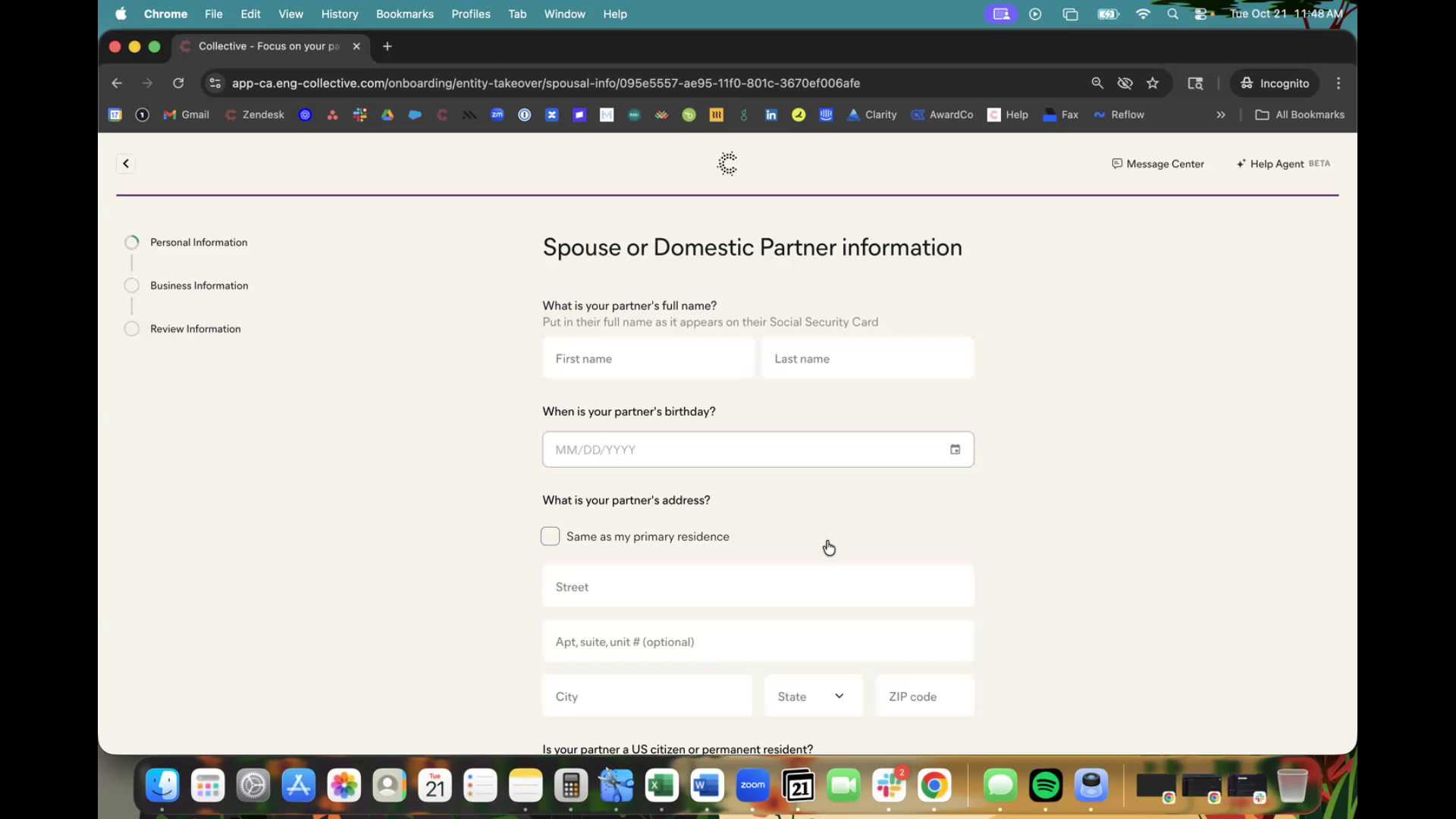Bookmark this page with star icon
This screenshot has height=819, width=1456.
tap(1153, 83)
